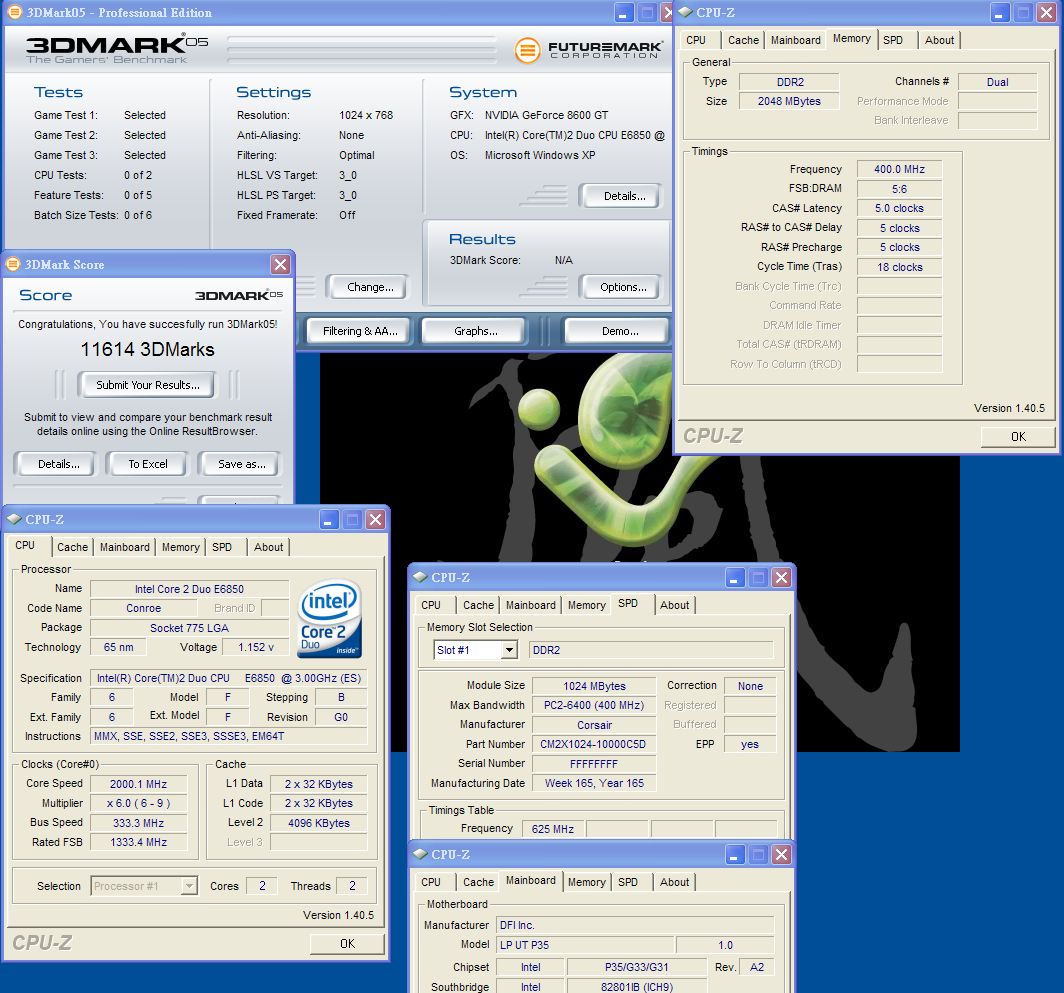Click the title icon of CPU-Z processor window
The width and height of the screenshot is (1064, 993).
[x=14, y=519]
